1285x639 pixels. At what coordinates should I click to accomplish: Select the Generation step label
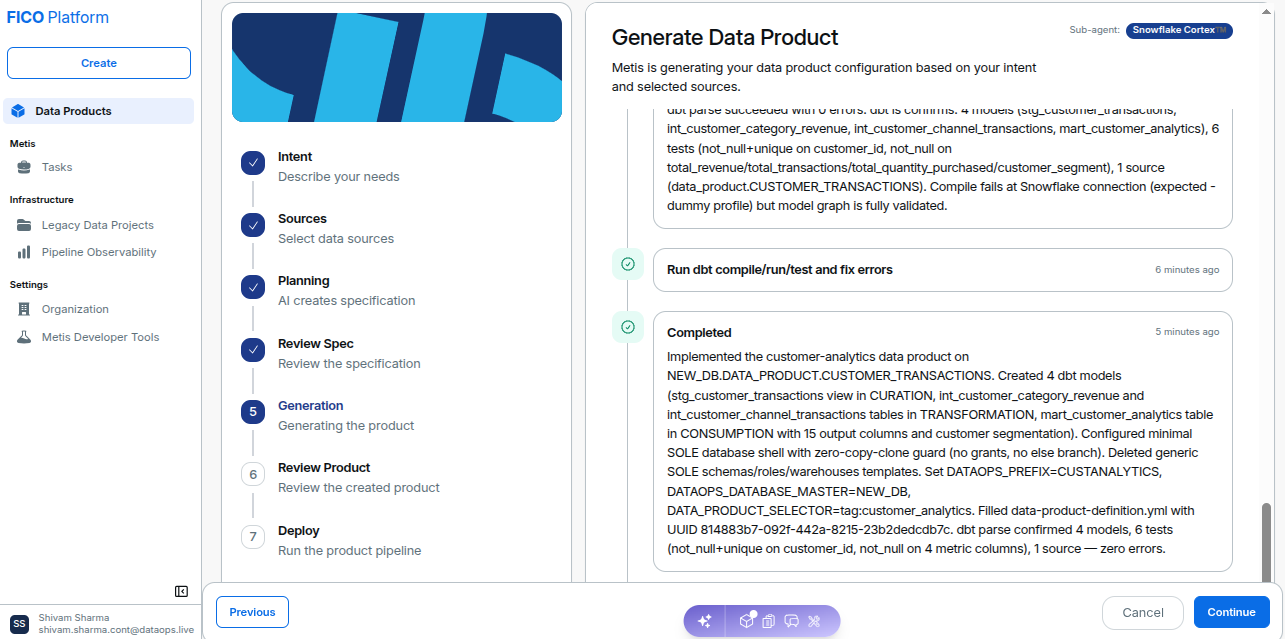pyautogui.click(x=310, y=406)
